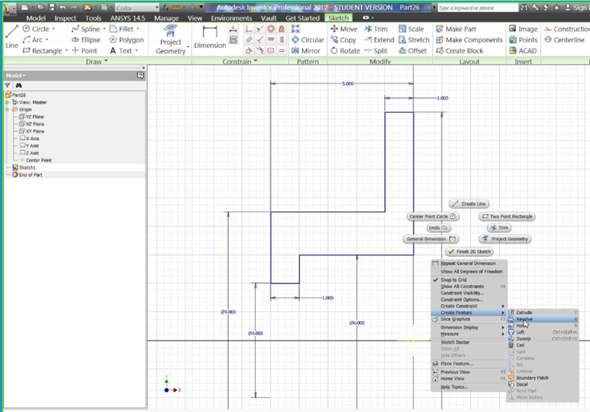Image resolution: width=590 pixels, height=412 pixels.
Task: Expand the View: Master tree node
Action: click(8, 102)
